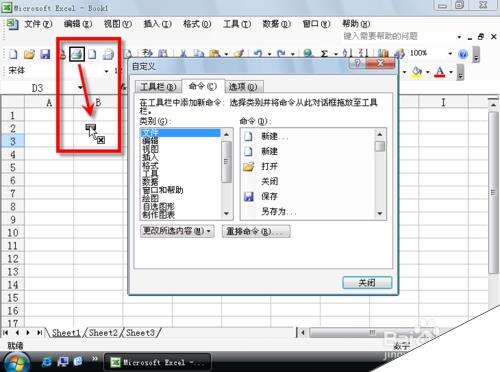Click the Font Color red A icon
Viewport: 500px width, 372px height.
pos(440,72)
